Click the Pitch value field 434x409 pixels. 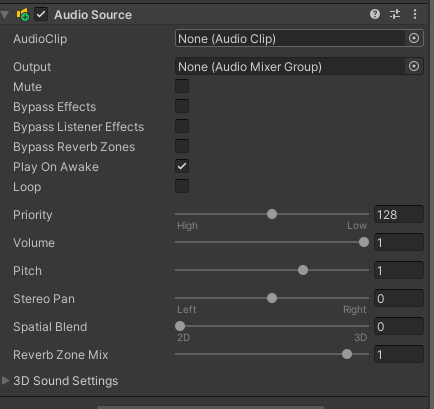(x=399, y=270)
